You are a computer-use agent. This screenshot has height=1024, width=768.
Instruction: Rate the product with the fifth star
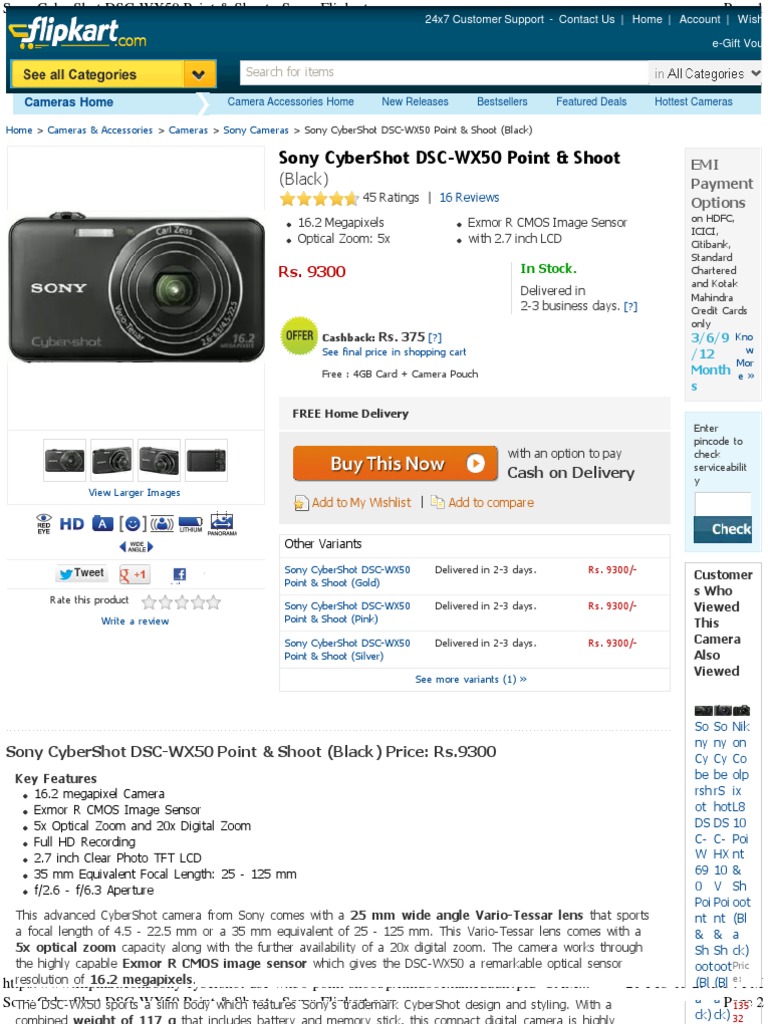click(x=214, y=601)
